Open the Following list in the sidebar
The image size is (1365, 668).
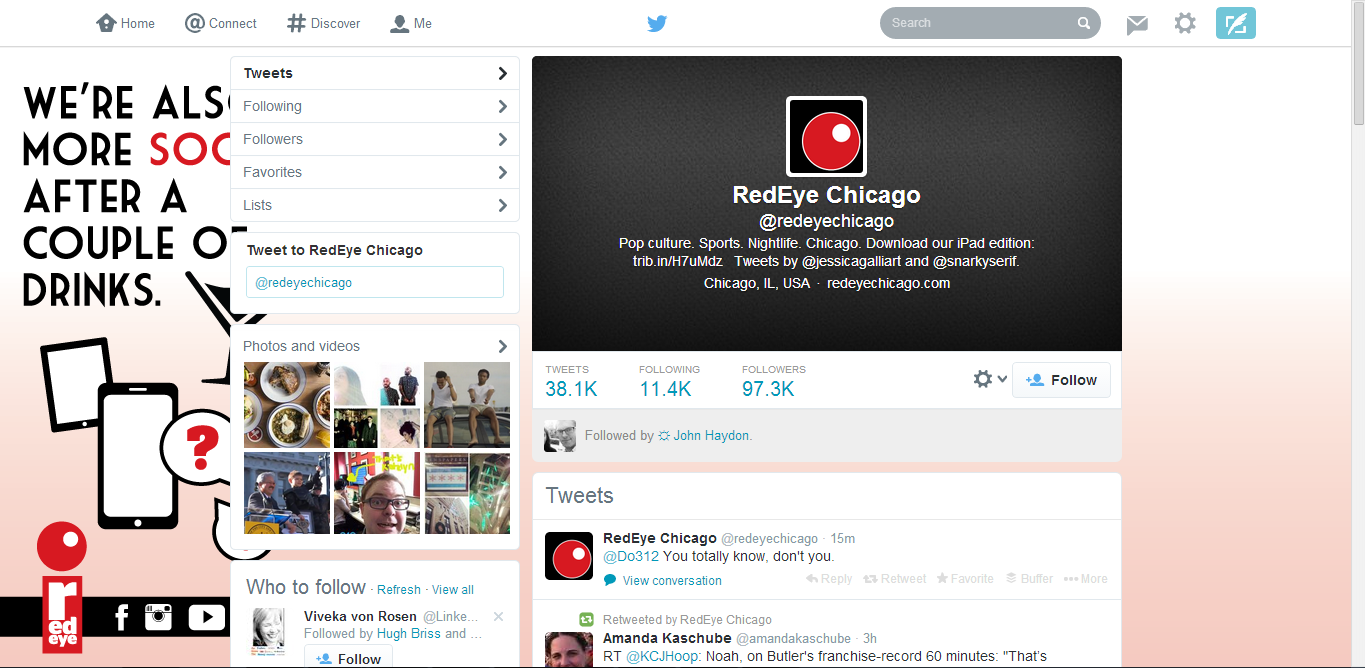[375, 106]
